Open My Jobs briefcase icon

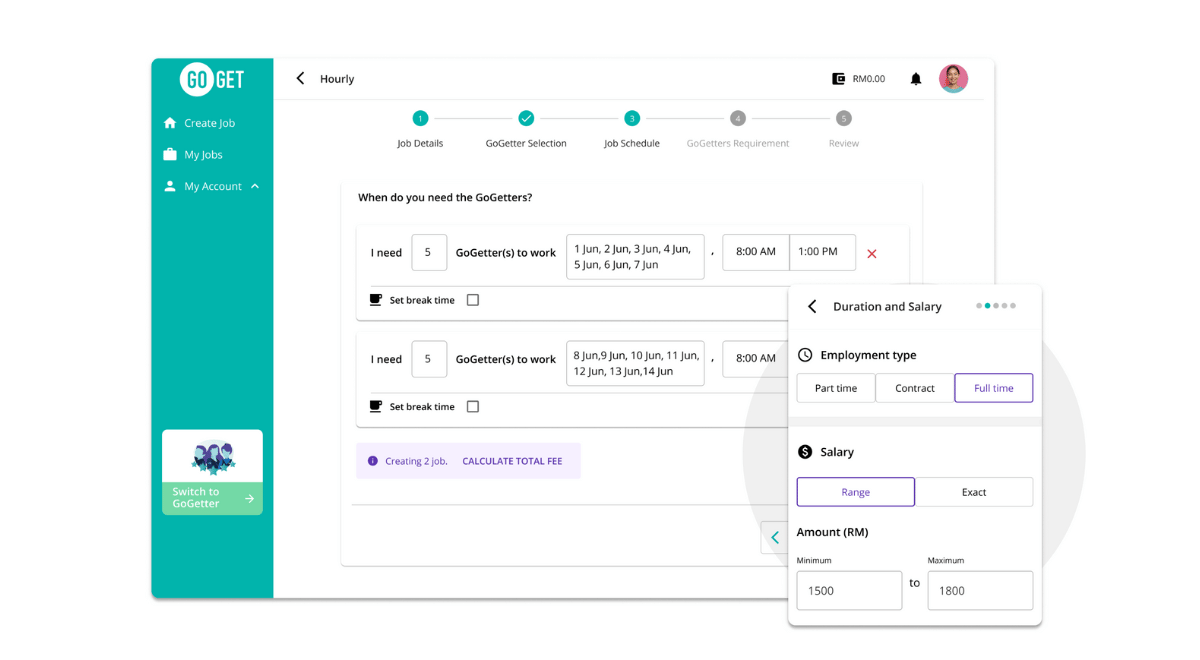(x=170, y=154)
